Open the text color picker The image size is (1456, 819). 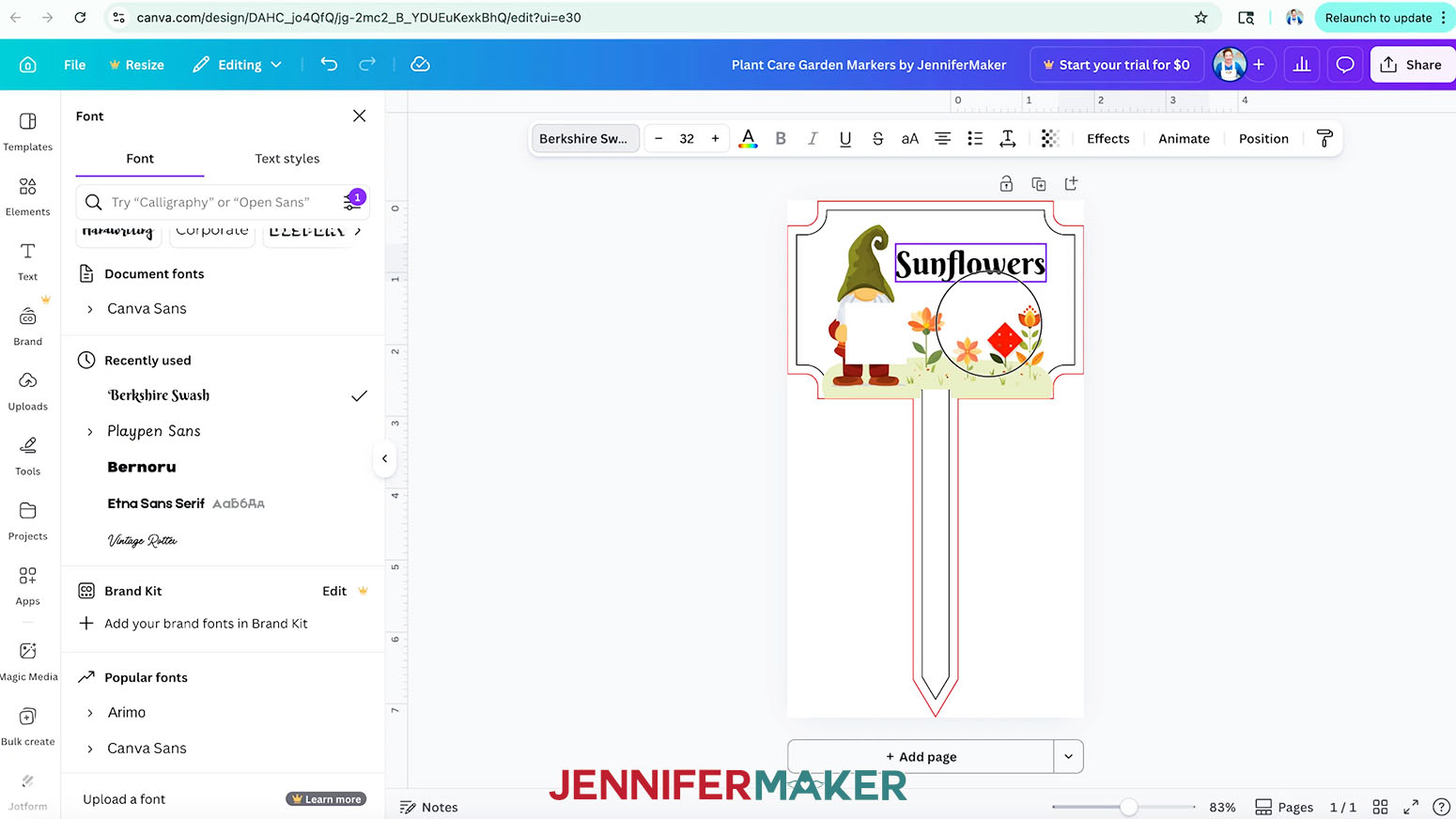pos(749,139)
